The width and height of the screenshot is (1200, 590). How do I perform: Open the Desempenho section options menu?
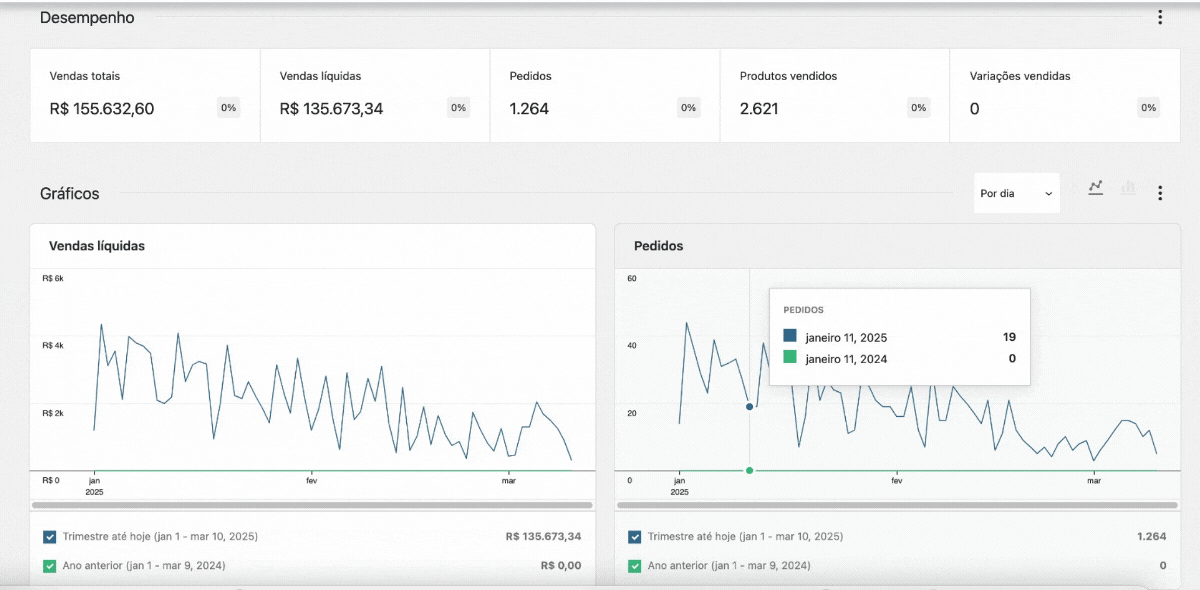pyautogui.click(x=1160, y=17)
